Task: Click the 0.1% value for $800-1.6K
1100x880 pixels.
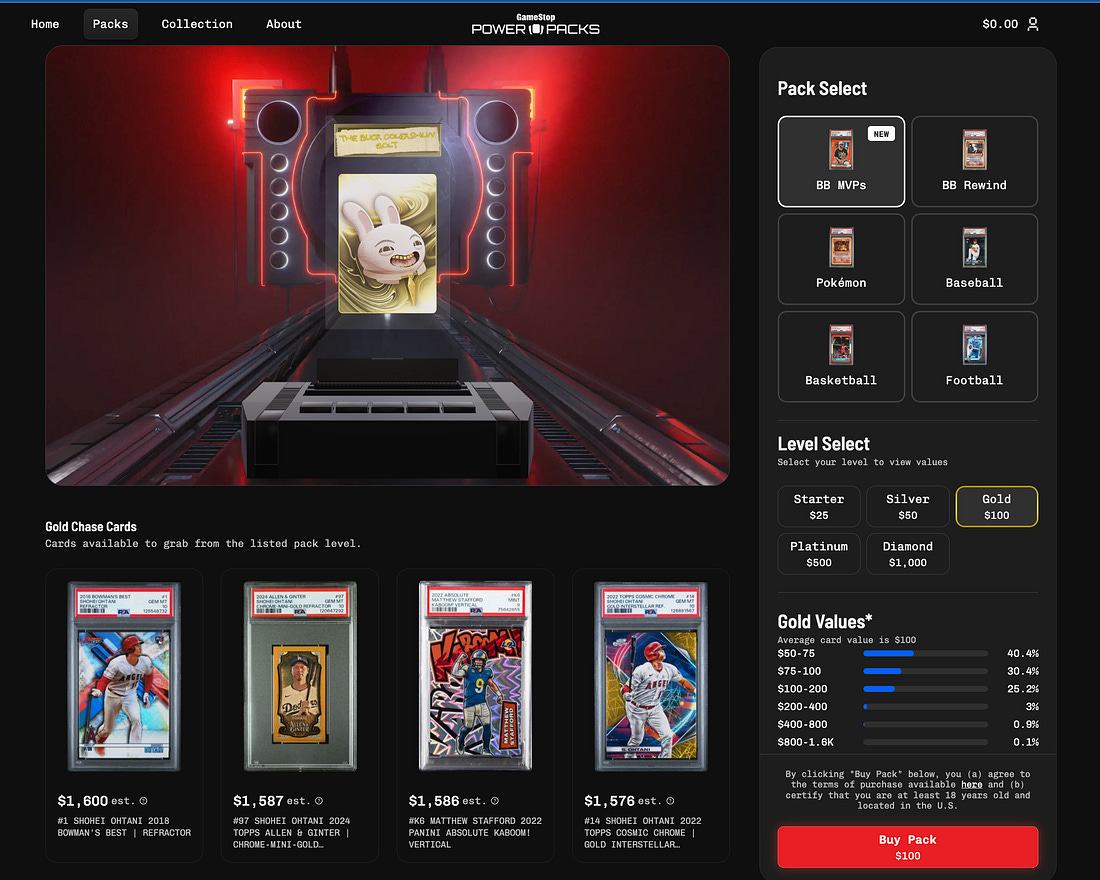Action: pyautogui.click(x=1026, y=742)
